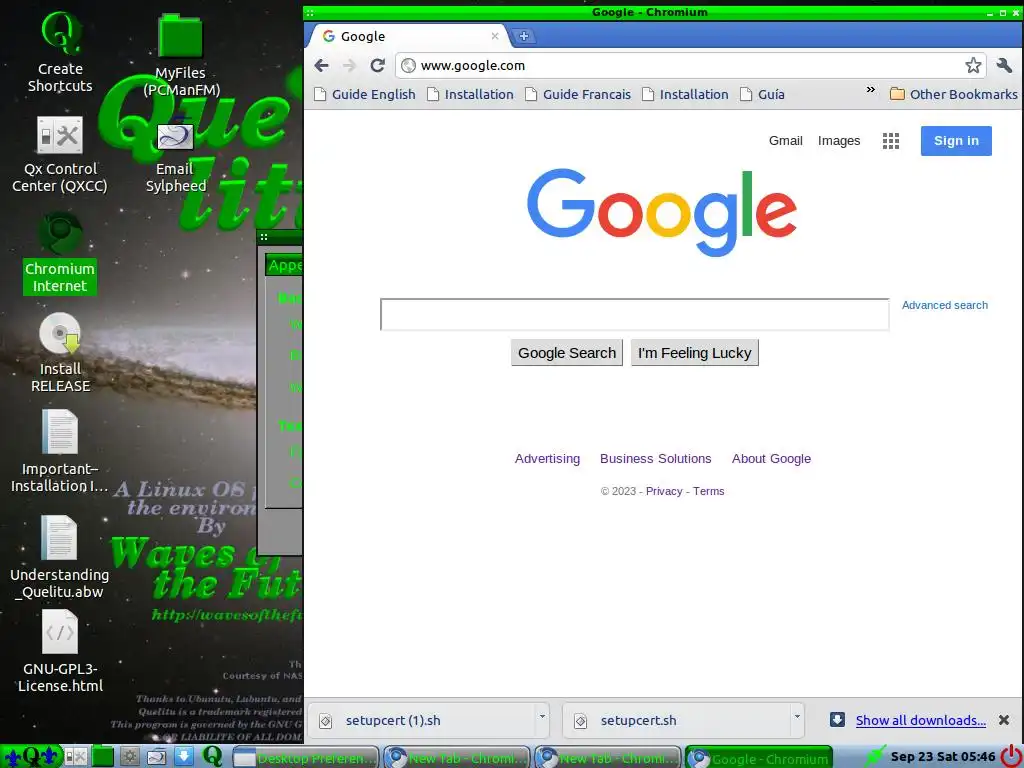The image size is (1024, 768).
Task: Open the About Google link
Action: click(771, 458)
